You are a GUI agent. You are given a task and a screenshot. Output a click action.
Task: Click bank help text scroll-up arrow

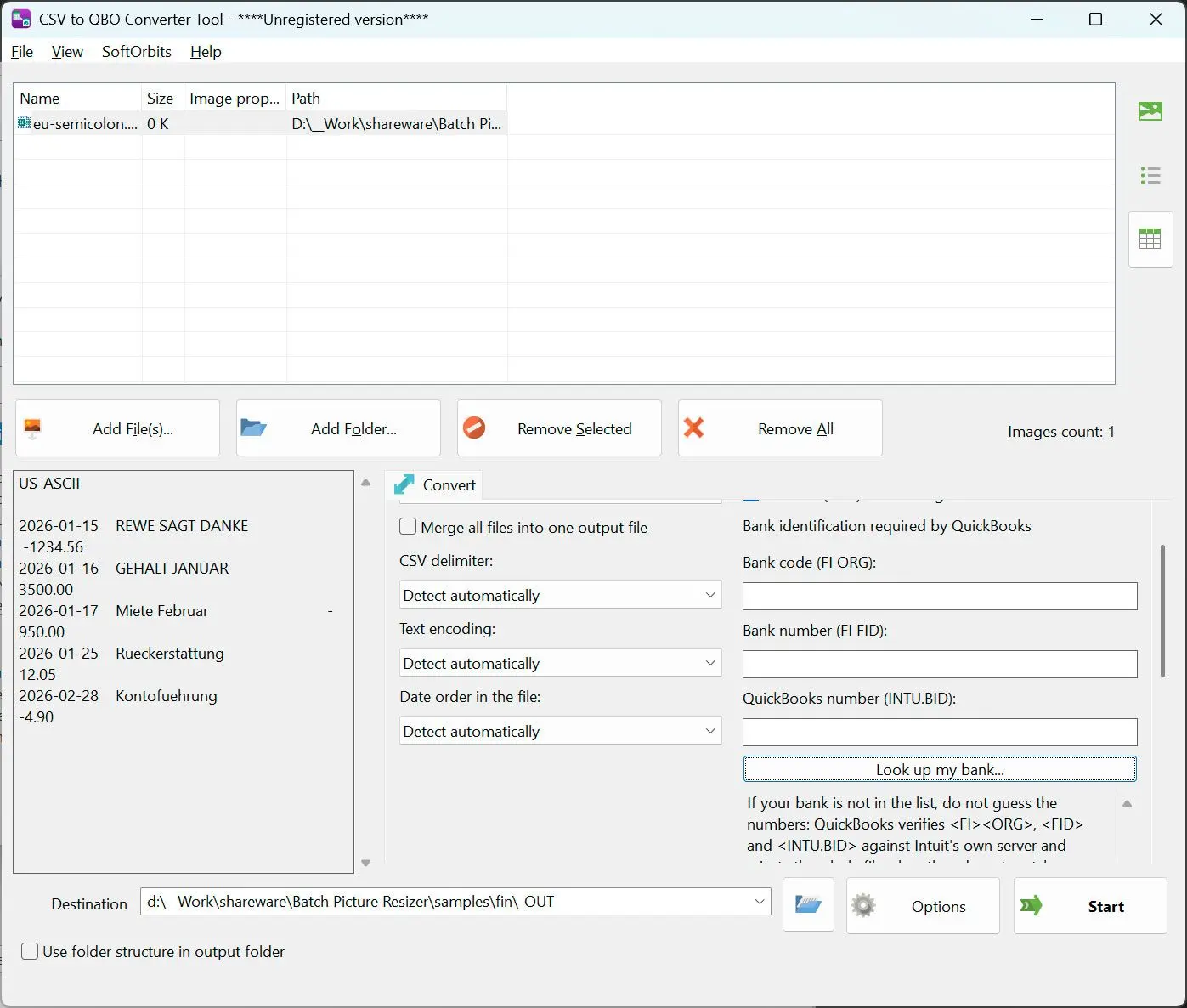(1127, 803)
